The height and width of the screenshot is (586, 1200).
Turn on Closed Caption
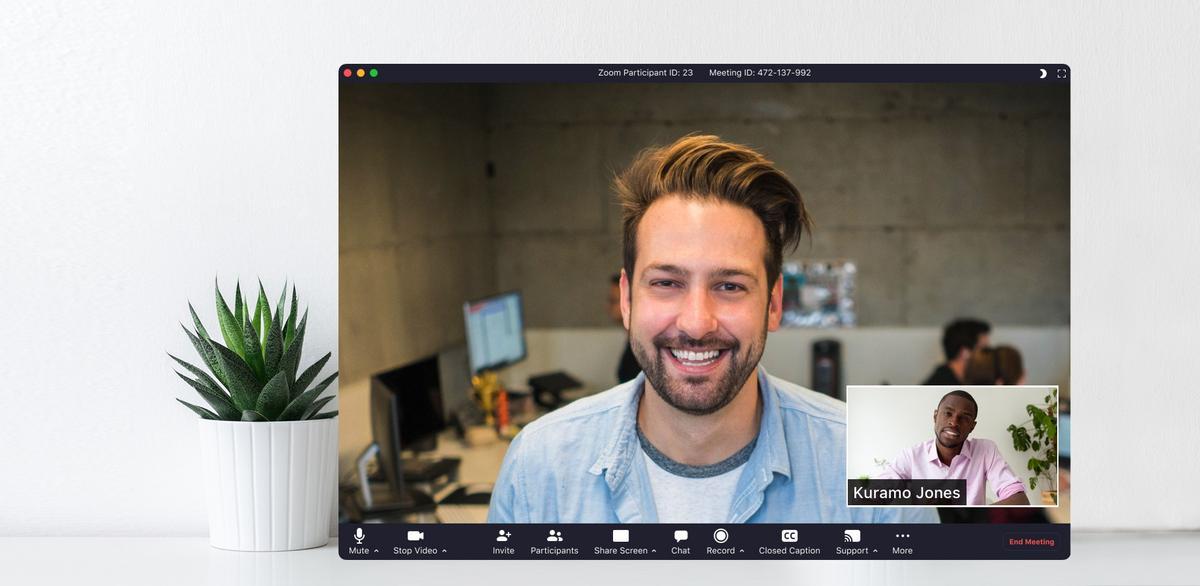[789, 537]
